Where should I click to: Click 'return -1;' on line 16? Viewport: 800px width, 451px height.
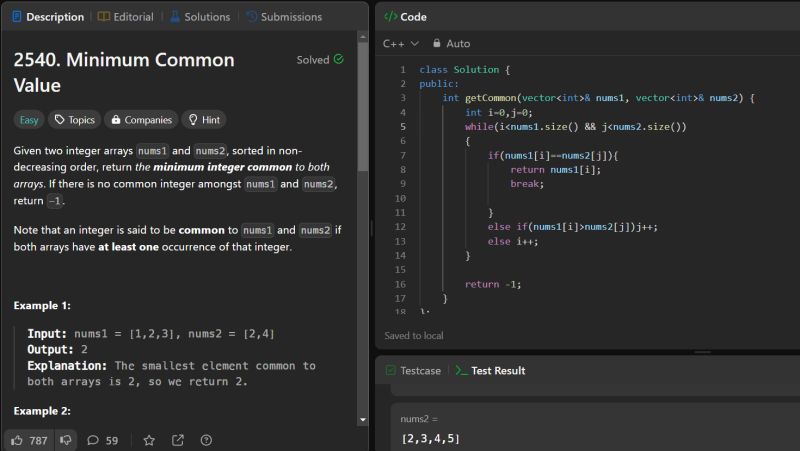[x=493, y=284]
